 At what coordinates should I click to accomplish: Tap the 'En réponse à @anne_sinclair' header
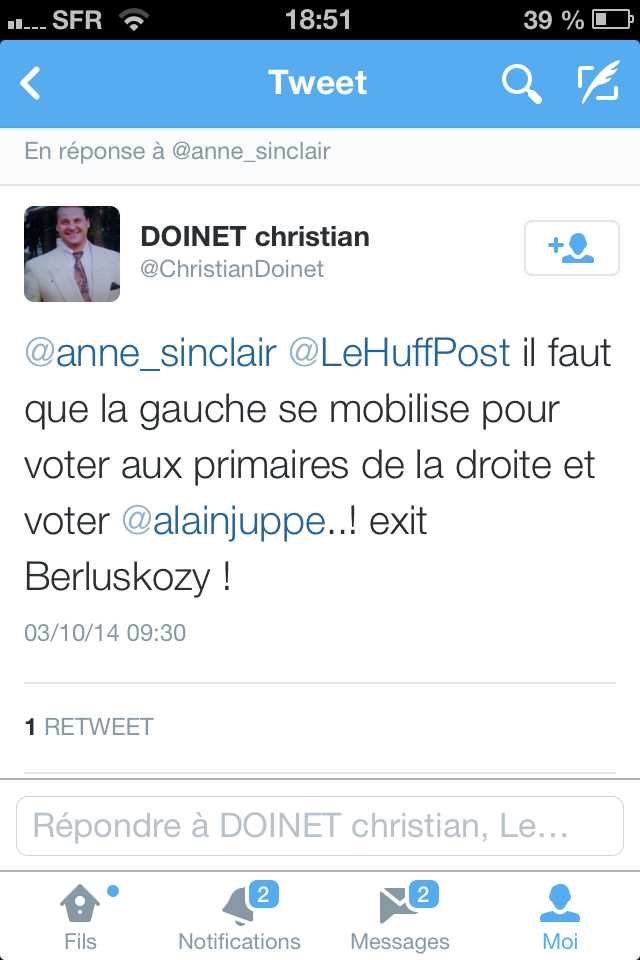[178, 152]
